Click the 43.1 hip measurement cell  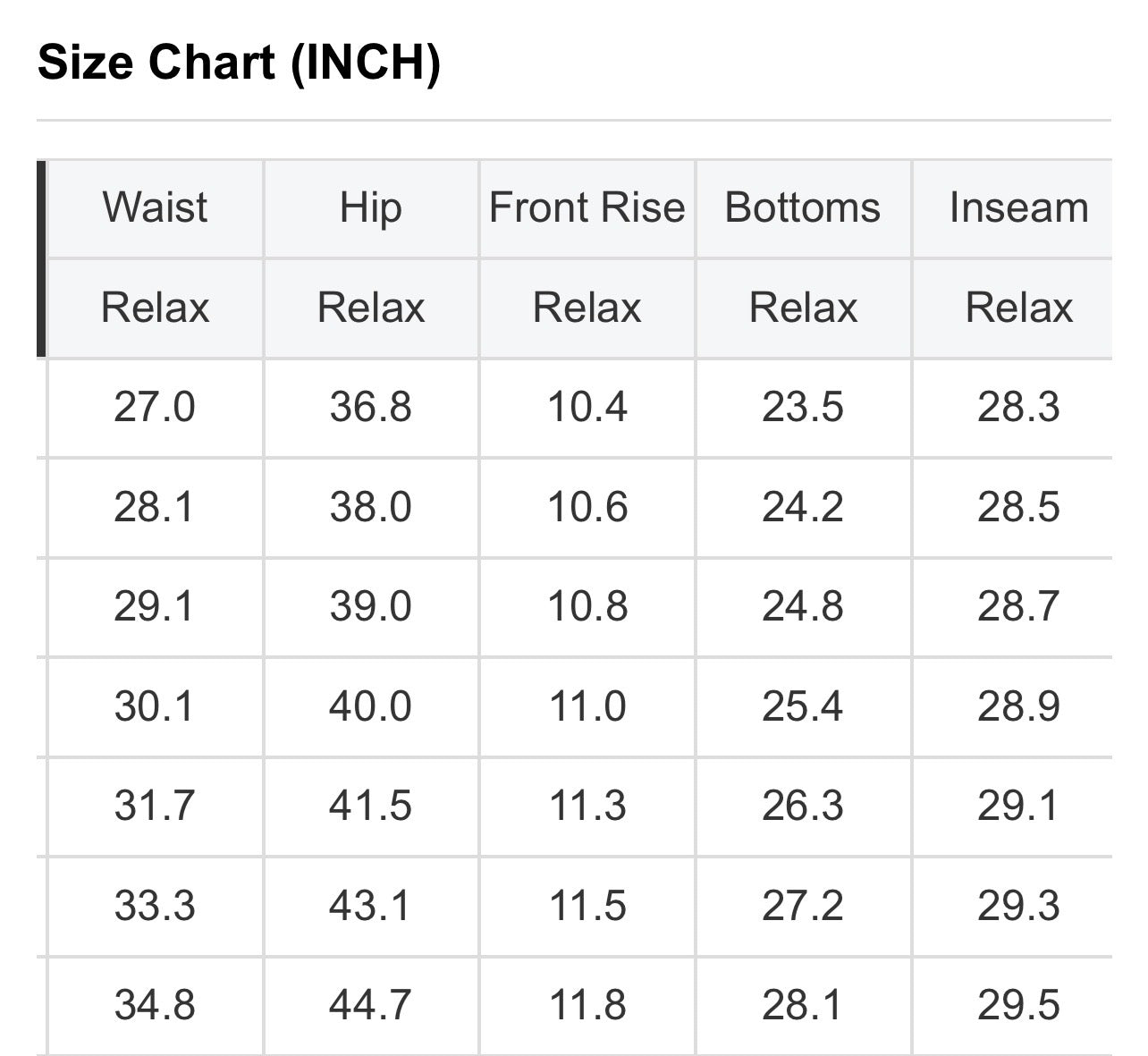coord(371,906)
